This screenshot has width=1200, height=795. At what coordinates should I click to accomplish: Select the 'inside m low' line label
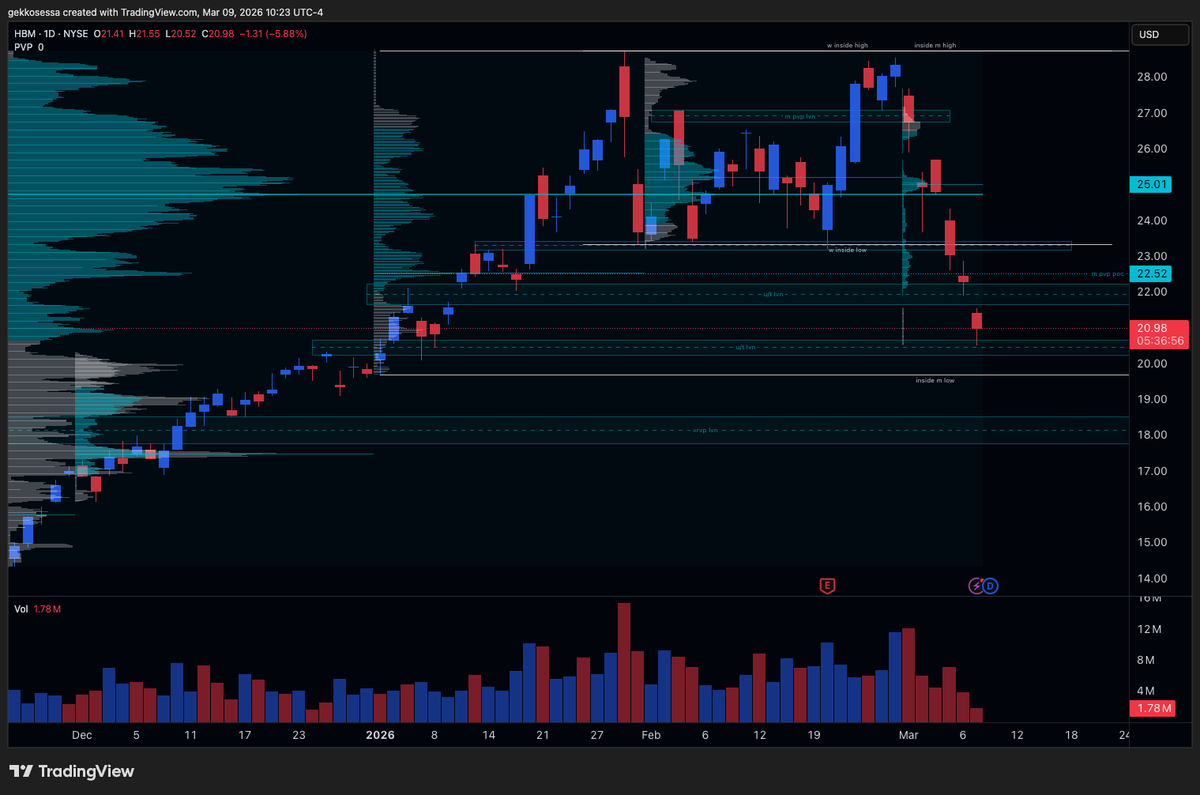(x=935, y=381)
